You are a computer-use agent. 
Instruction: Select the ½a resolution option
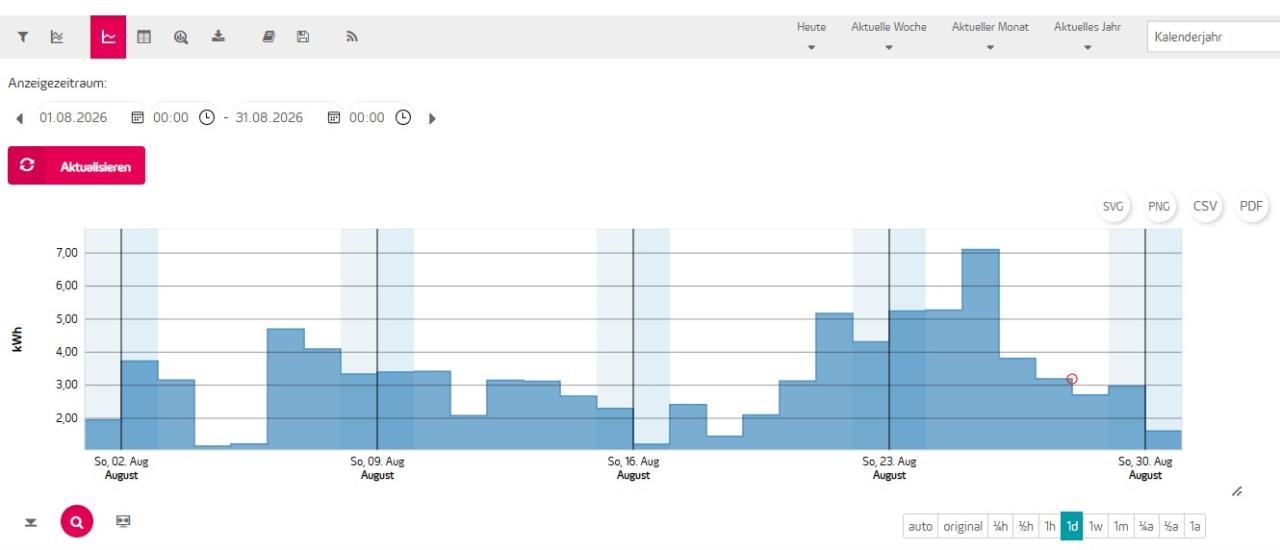[1172, 526]
